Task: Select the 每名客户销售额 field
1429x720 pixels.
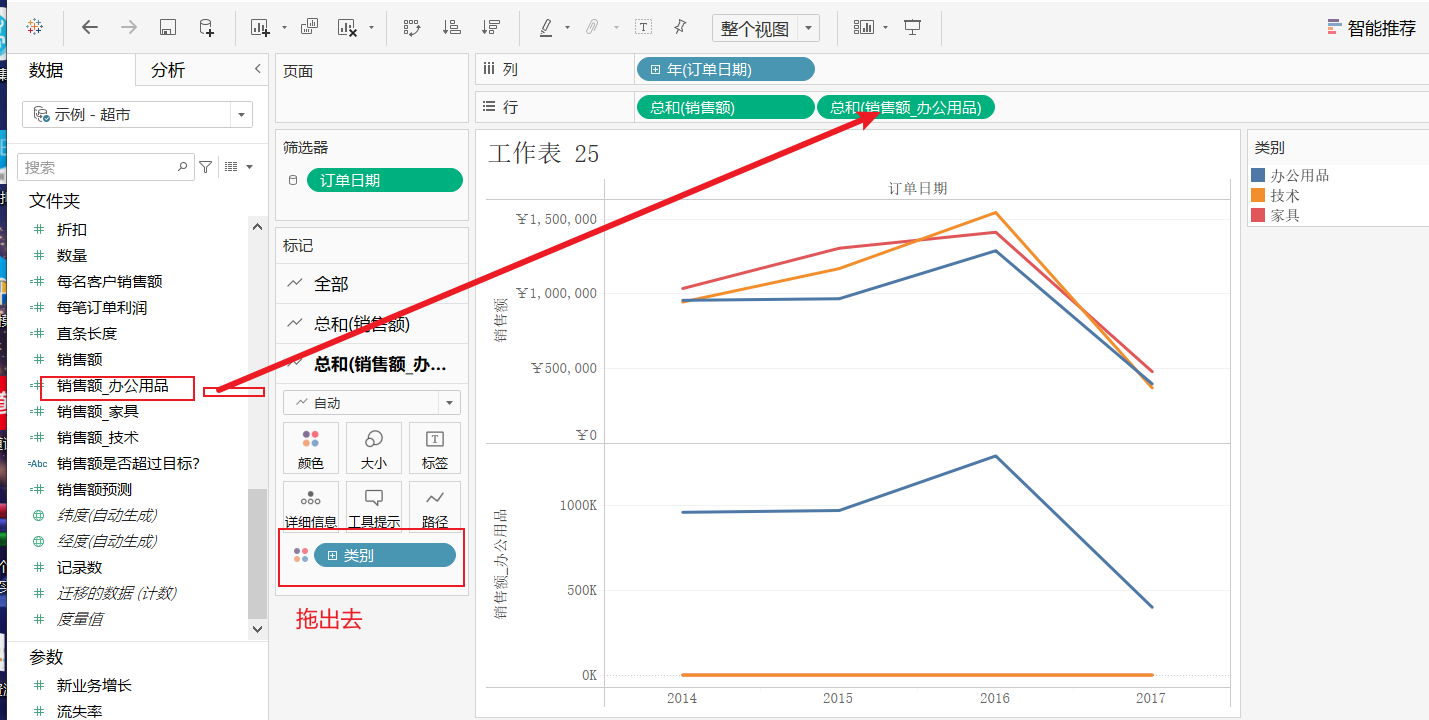Action: (109, 282)
